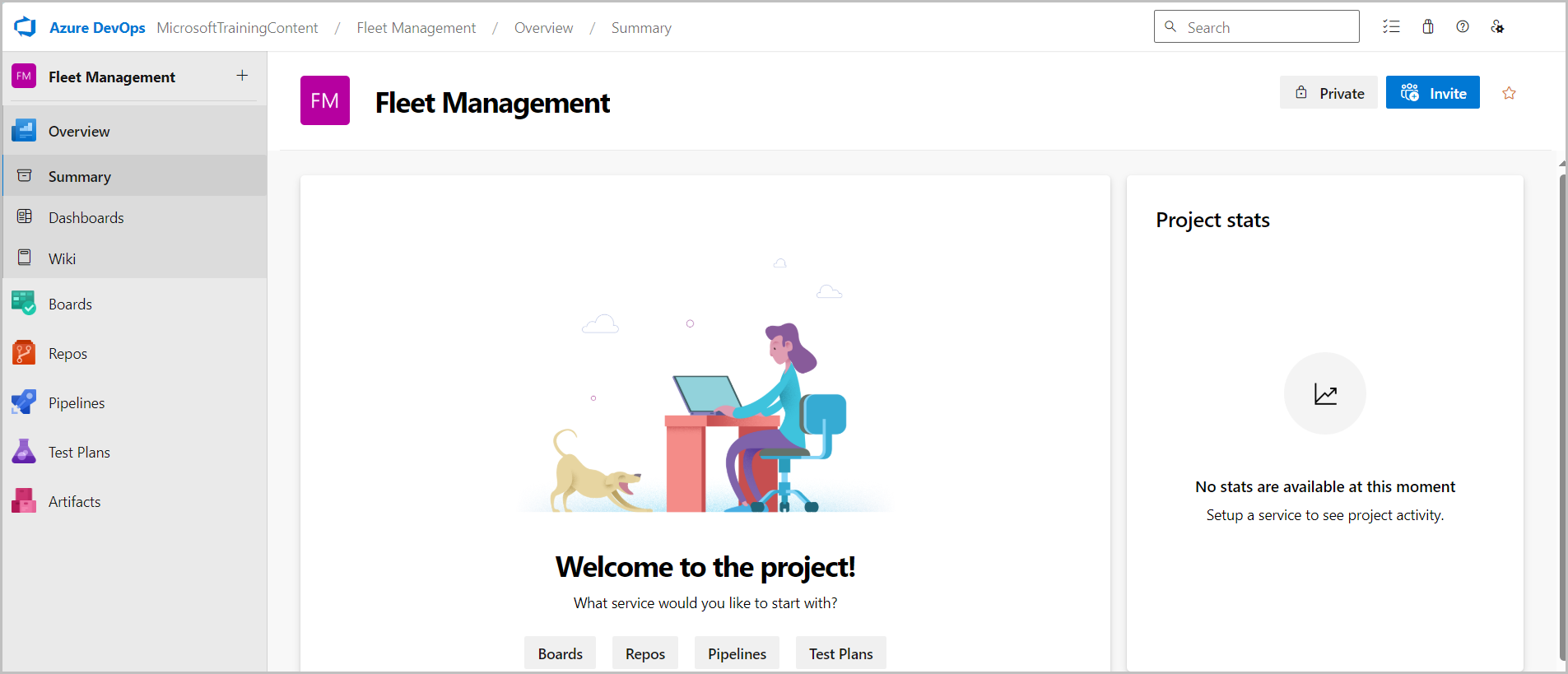Click 'Setup a service to see project activity.' text
The height and width of the screenshot is (674, 1568).
tap(1325, 515)
